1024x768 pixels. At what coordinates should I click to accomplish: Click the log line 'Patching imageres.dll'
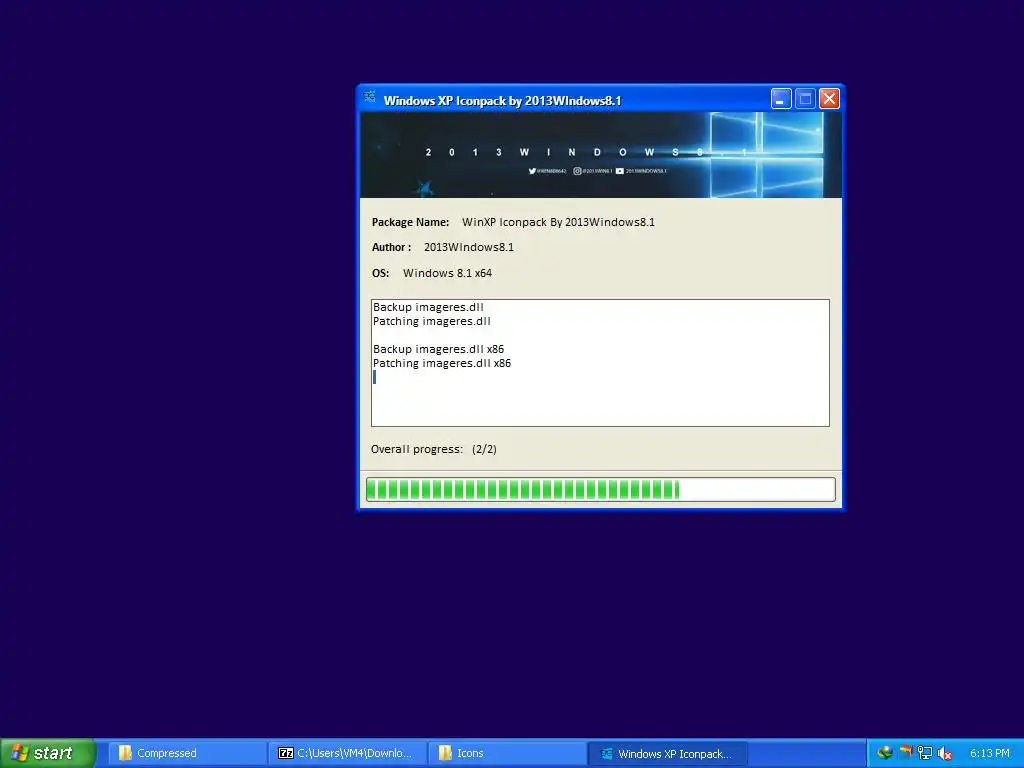point(432,321)
